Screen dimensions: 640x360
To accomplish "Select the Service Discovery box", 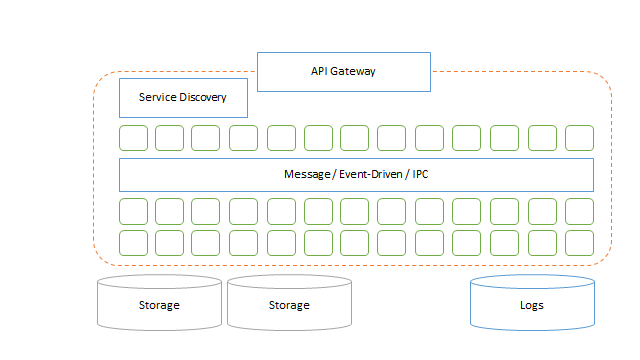I will point(183,98).
